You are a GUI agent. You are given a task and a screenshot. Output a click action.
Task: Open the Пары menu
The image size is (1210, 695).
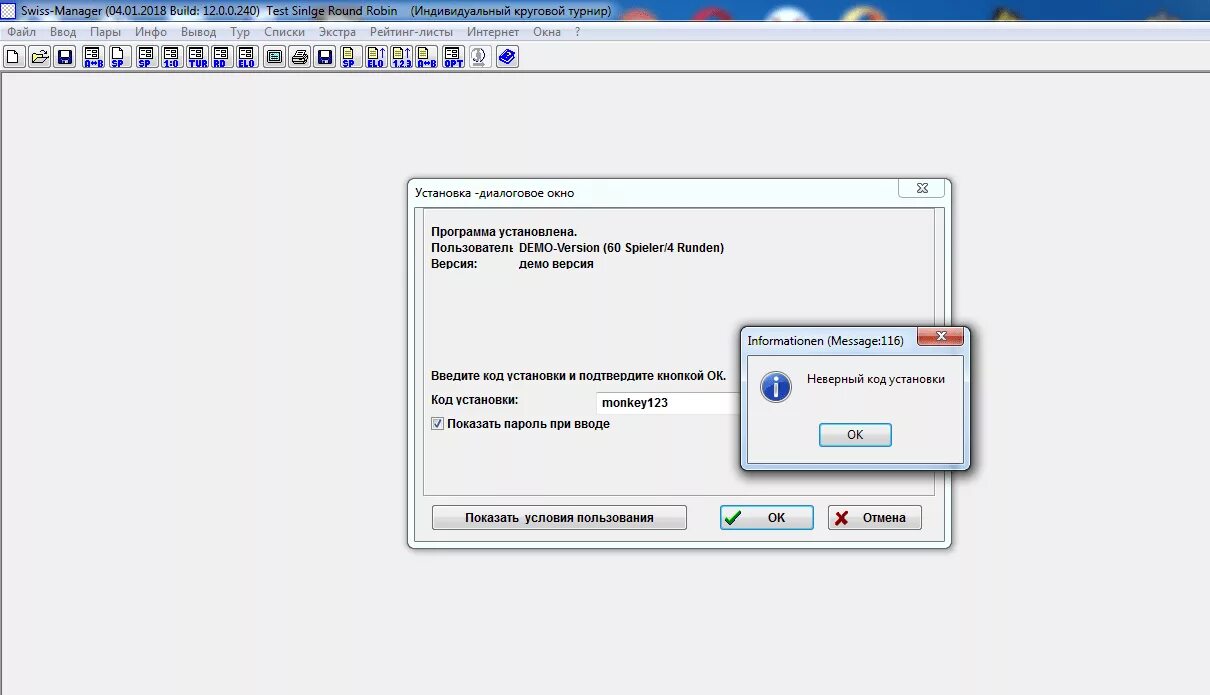coord(105,32)
